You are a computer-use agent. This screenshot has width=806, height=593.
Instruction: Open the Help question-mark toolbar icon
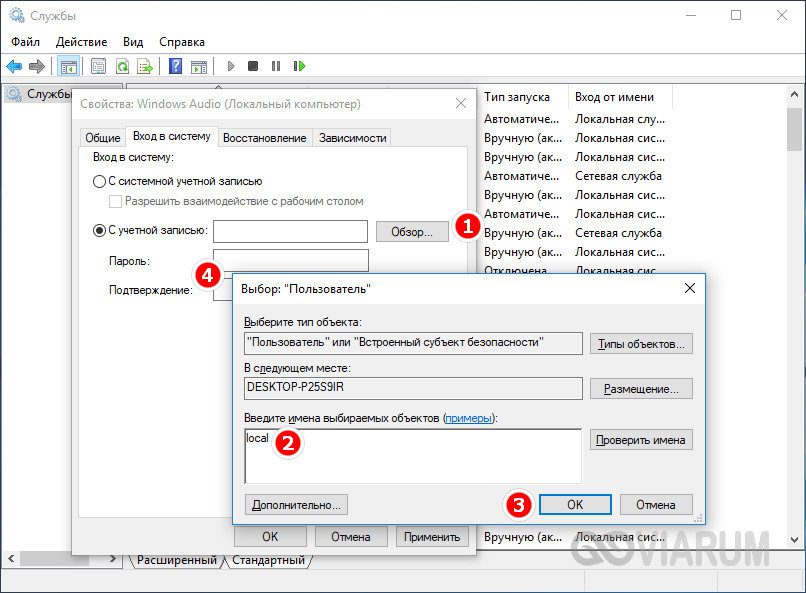(175, 66)
